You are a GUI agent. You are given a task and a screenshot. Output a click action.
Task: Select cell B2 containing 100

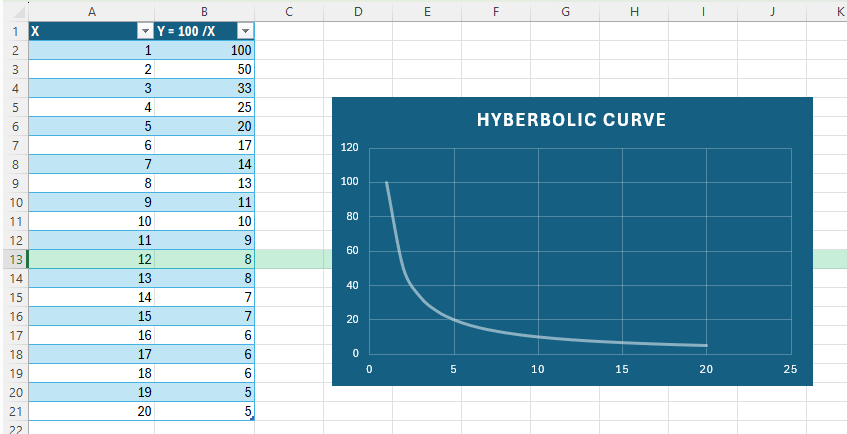pos(204,50)
